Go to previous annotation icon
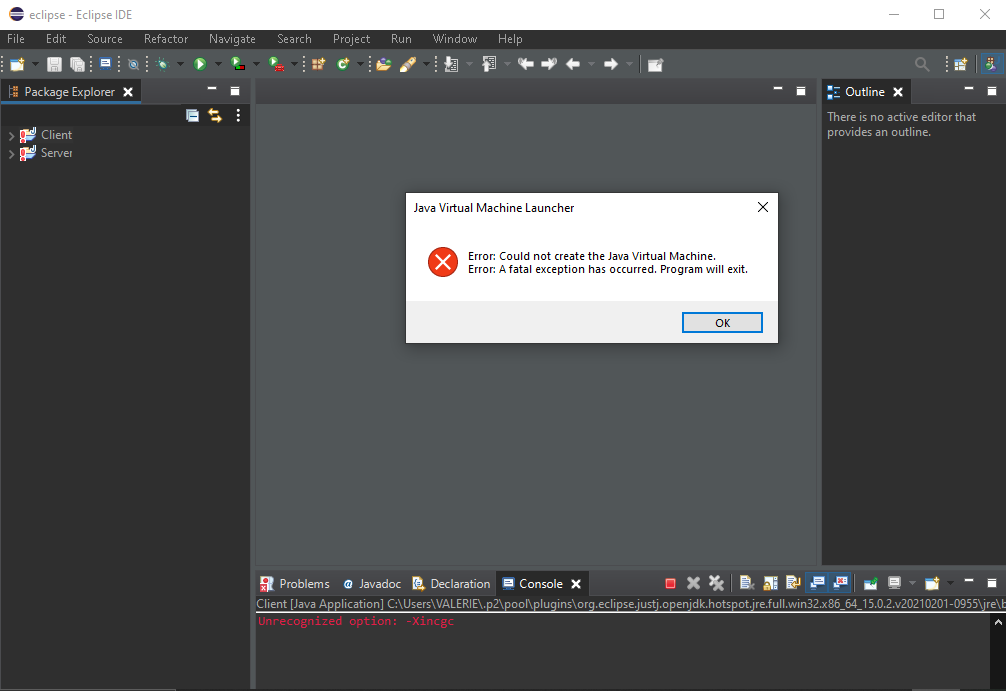This screenshot has width=1006, height=691. pos(490,64)
